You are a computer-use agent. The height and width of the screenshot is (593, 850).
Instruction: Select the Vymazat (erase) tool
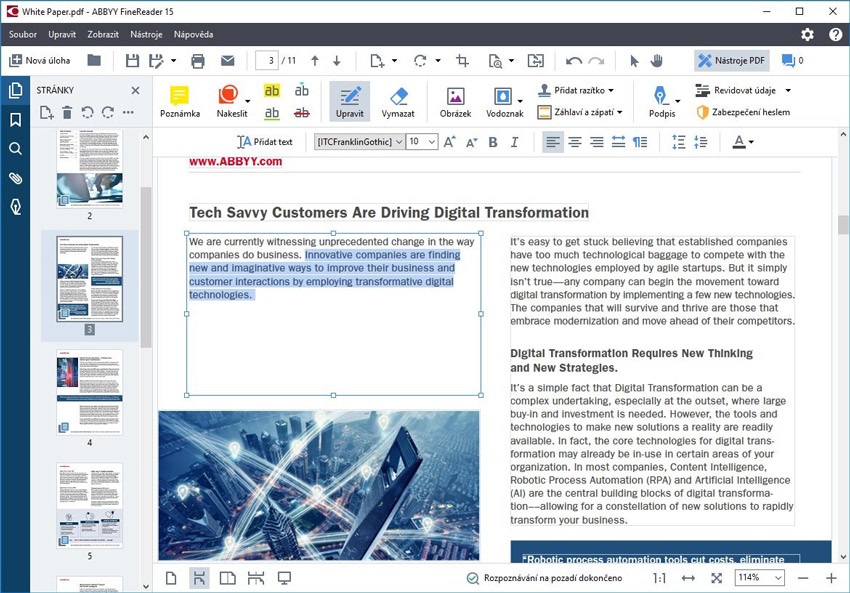397,100
